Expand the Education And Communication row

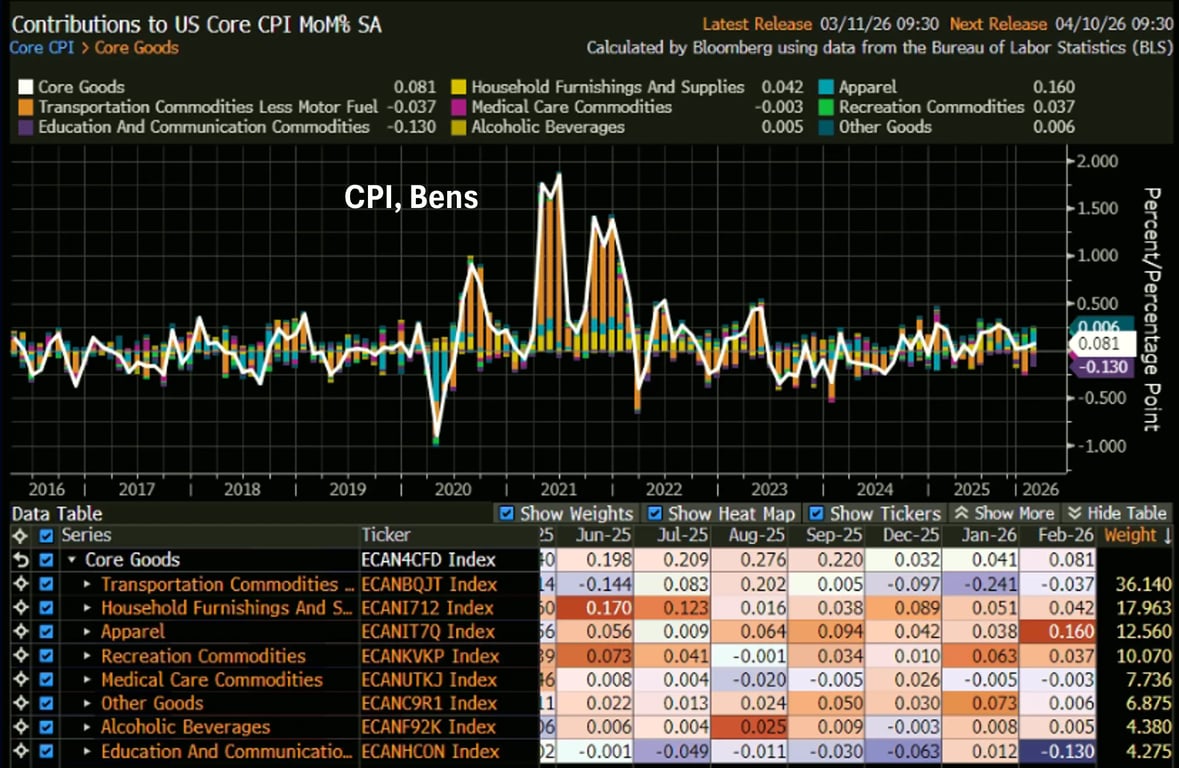point(87,752)
